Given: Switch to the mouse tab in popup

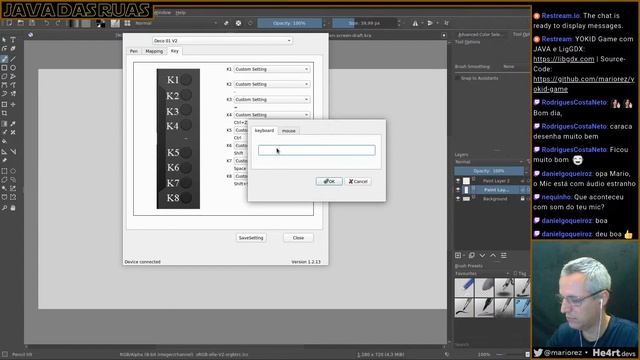Looking at the screenshot, I should tap(289, 131).
